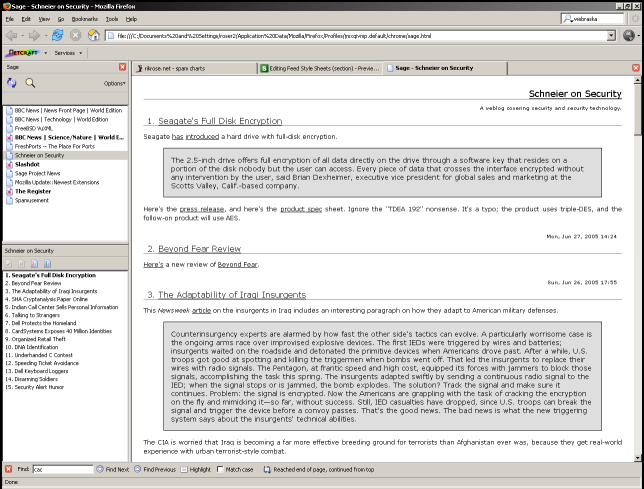Open the Help menu

(x=131, y=19)
